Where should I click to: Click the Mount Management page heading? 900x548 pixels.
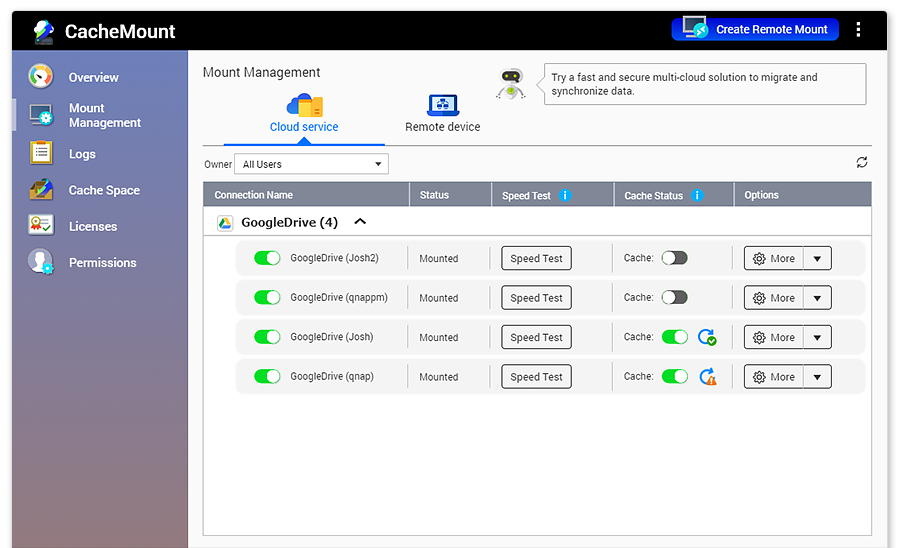tap(261, 72)
